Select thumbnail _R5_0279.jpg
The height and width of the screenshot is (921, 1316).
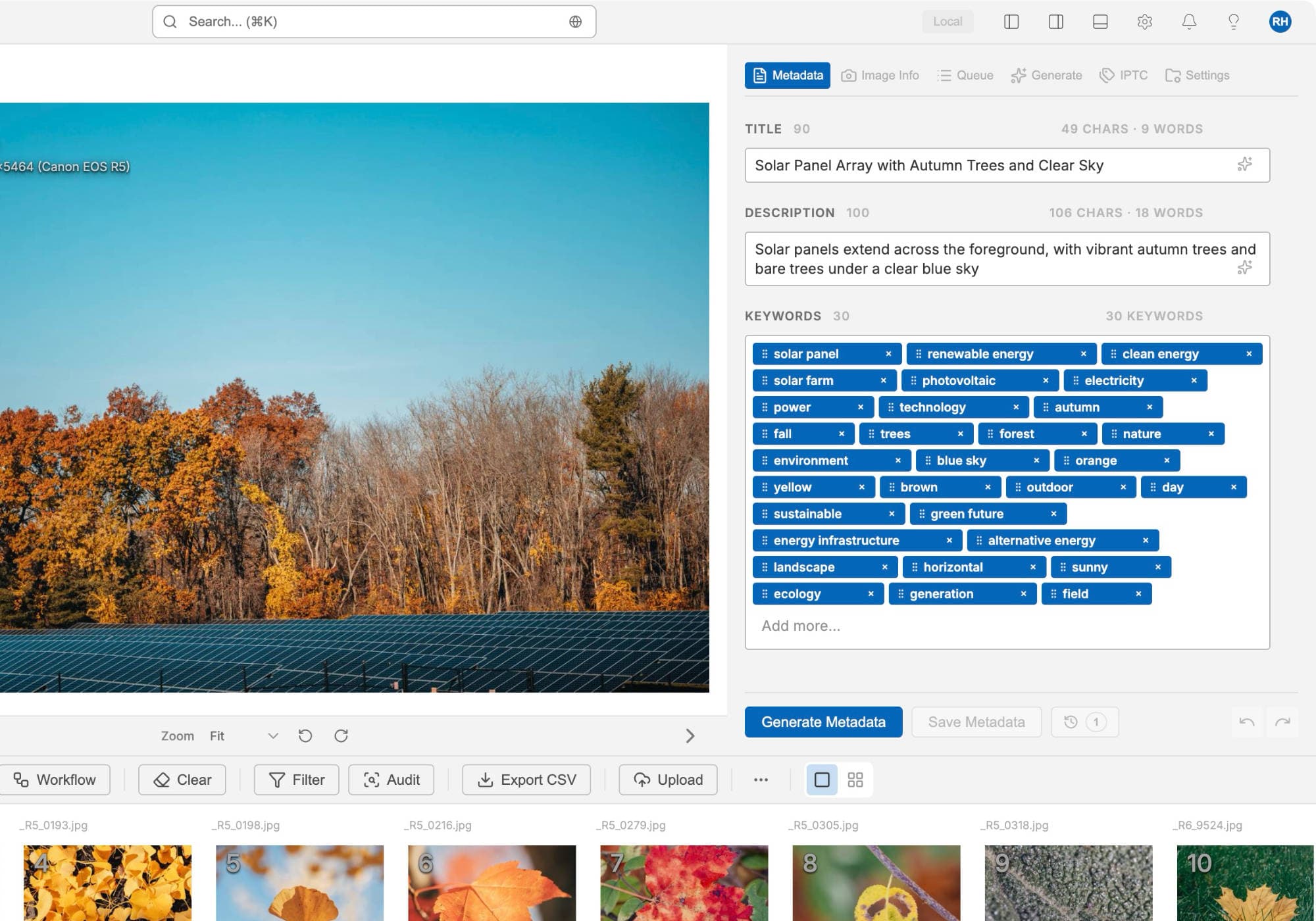coord(684,883)
